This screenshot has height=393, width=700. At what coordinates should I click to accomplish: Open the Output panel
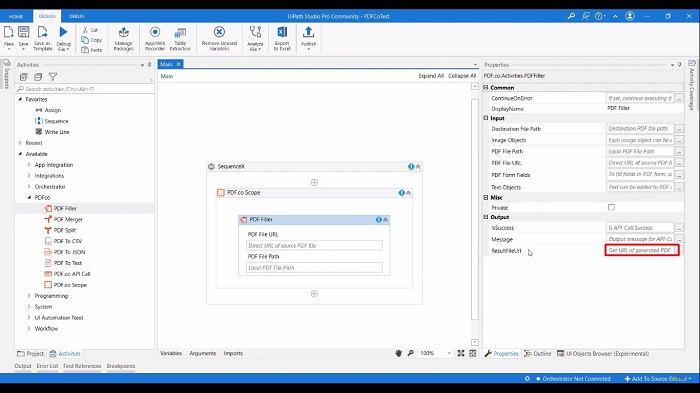point(23,366)
